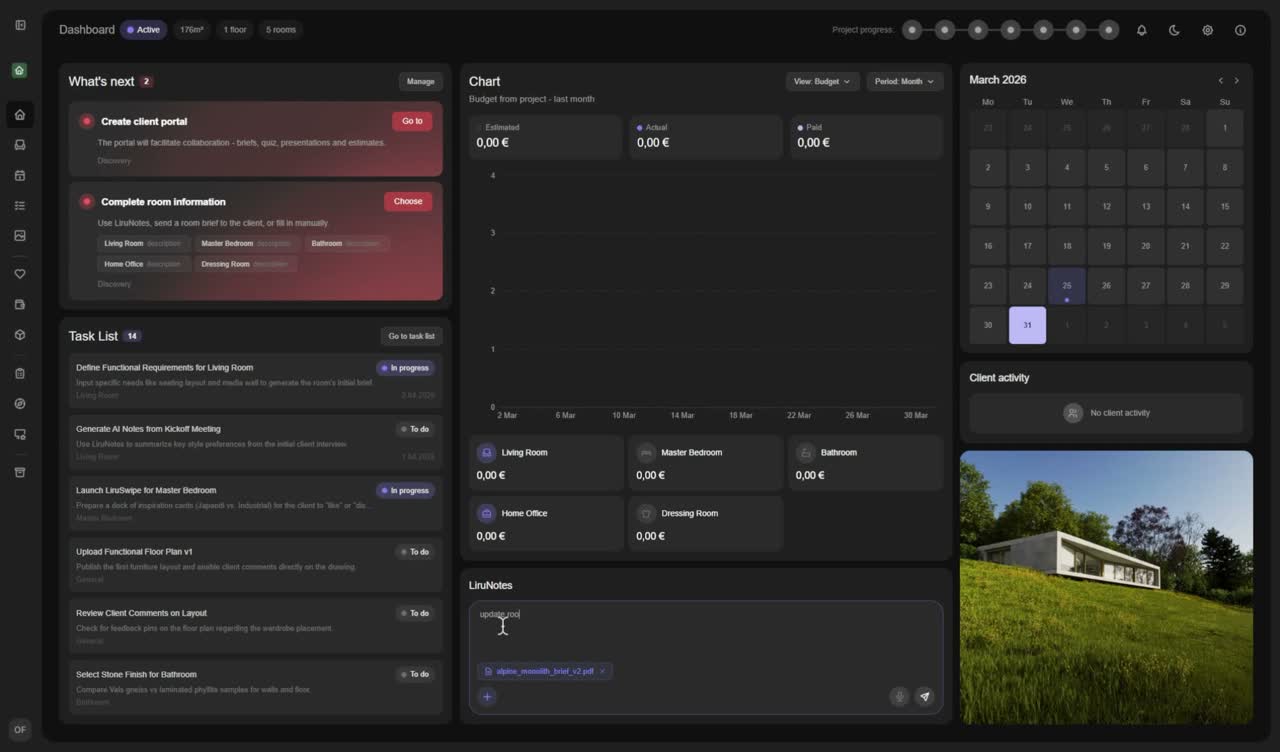Screen dimensions: 1280x752
Task: Click the info icon in the top bar
Action: (1240, 30)
